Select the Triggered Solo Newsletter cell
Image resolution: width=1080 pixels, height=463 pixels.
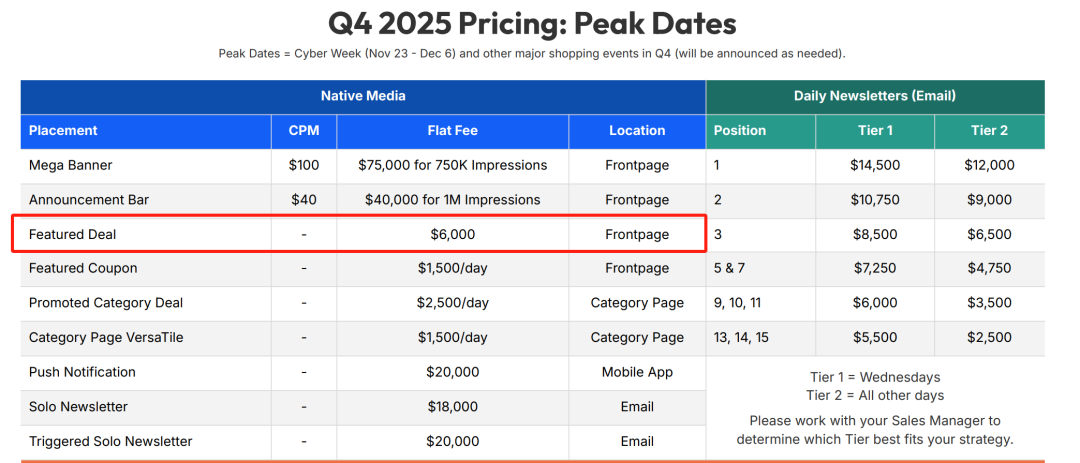pyautogui.click(x=110, y=441)
